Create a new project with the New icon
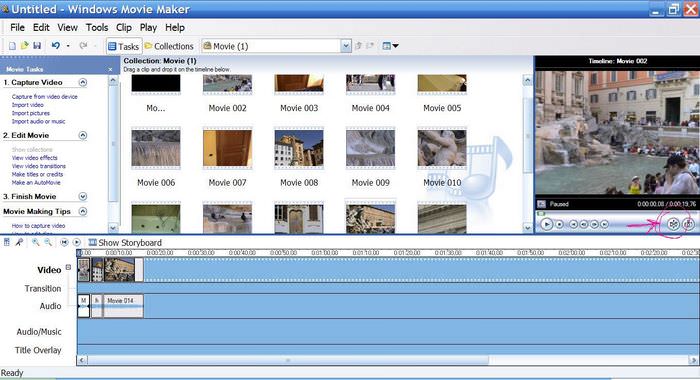700x380 pixels. [12, 46]
